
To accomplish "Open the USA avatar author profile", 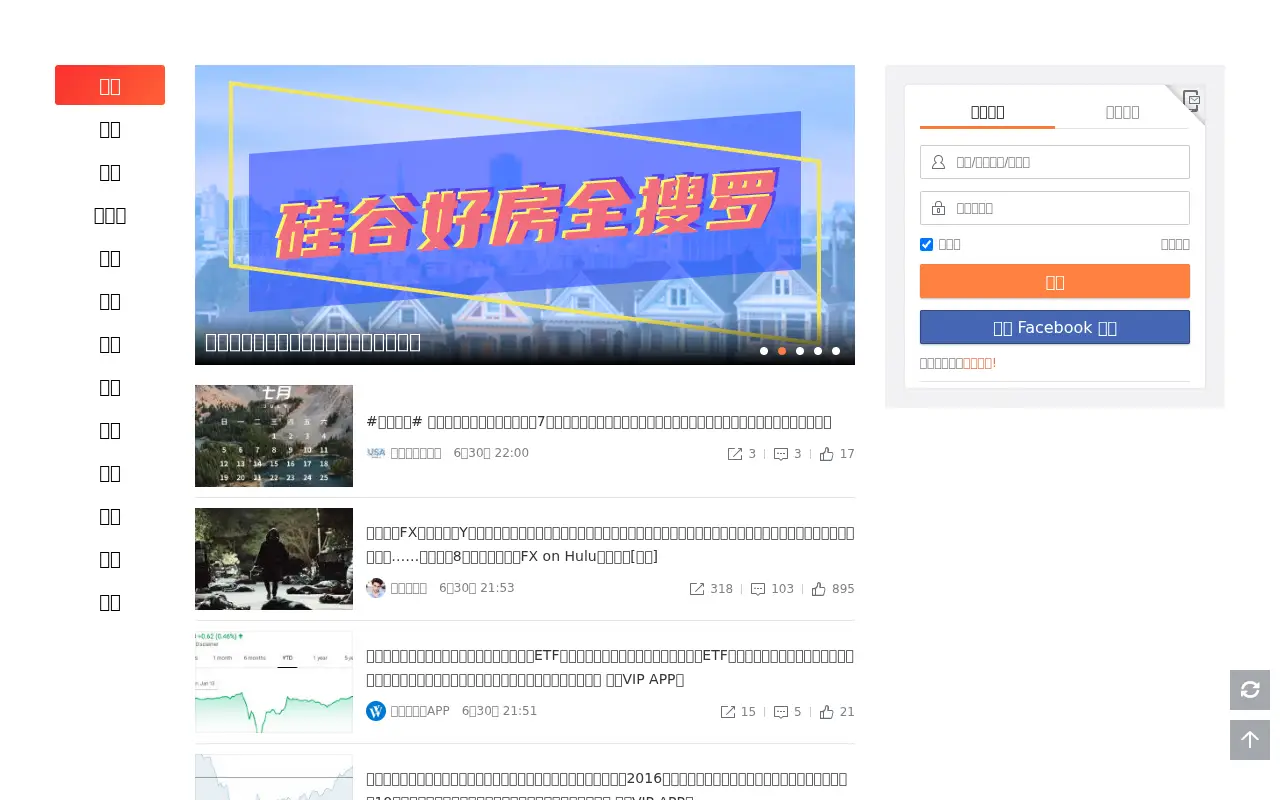I will (376, 453).
